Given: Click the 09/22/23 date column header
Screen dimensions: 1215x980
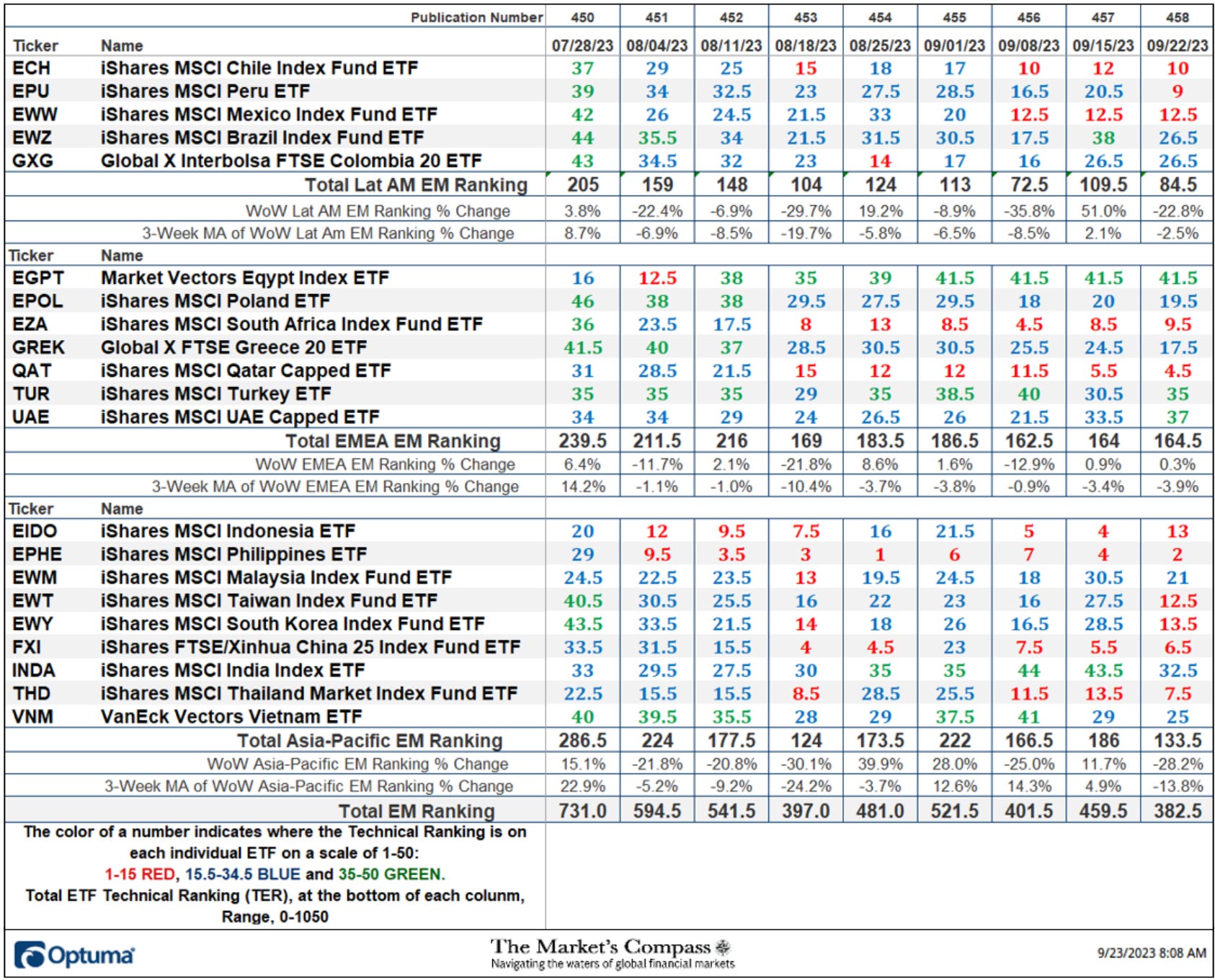Looking at the screenshot, I should (x=1178, y=45).
